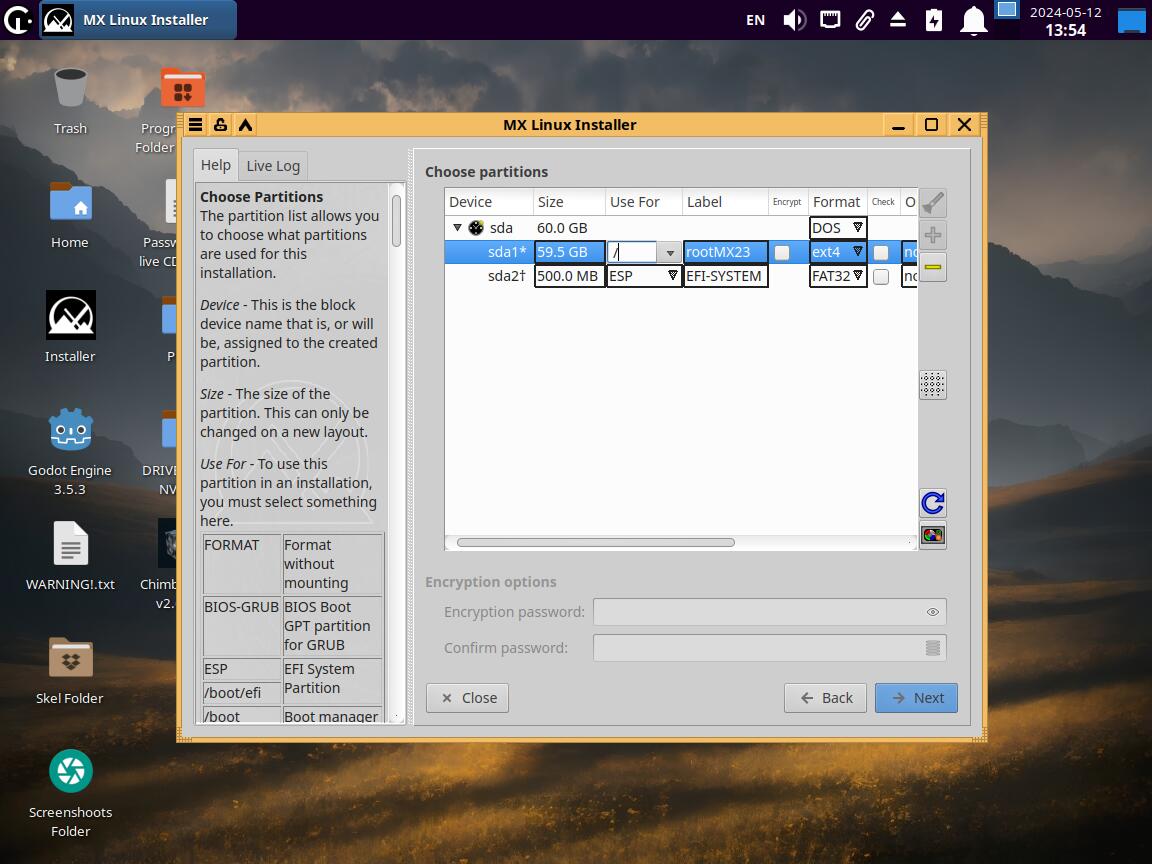The width and height of the screenshot is (1152, 864).
Task: Open the ESP Use For dropdown on sda2
Action: point(644,276)
